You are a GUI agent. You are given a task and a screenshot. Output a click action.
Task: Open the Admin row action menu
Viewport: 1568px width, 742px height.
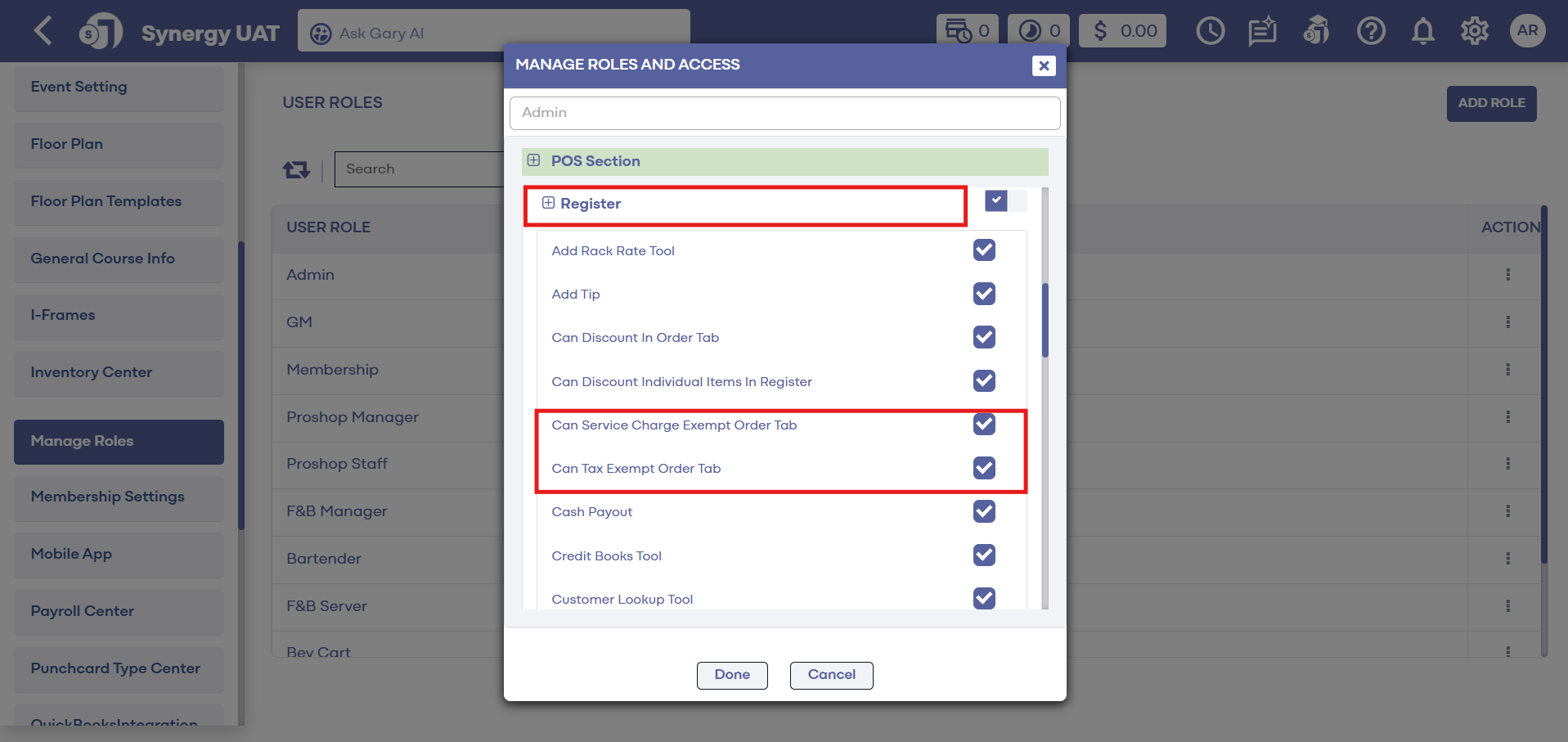[x=1507, y=275]
